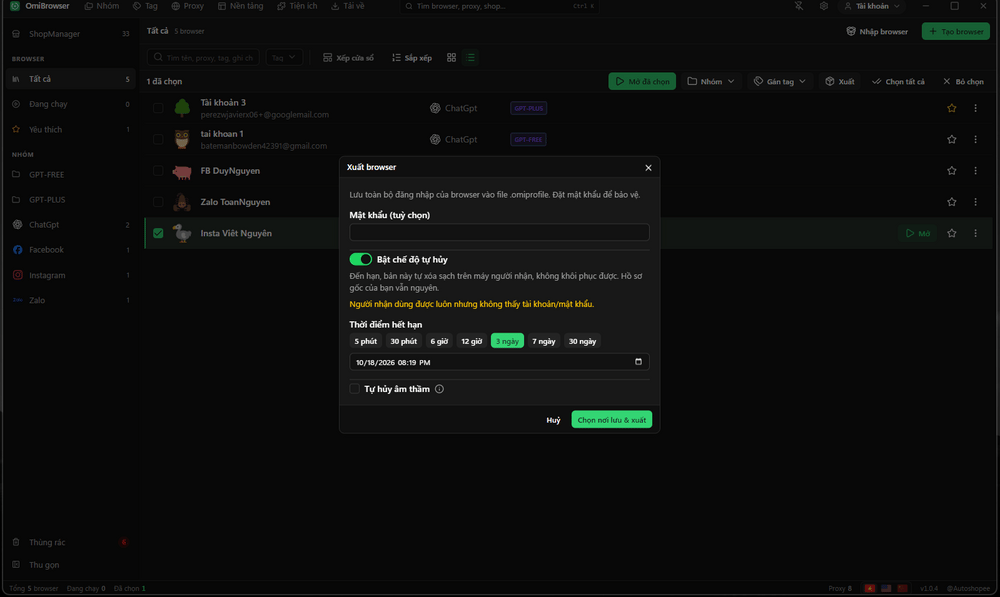This screenshot has width=1000, height=597.
Task: Open the settings gear in title bar
Action: 823,6
